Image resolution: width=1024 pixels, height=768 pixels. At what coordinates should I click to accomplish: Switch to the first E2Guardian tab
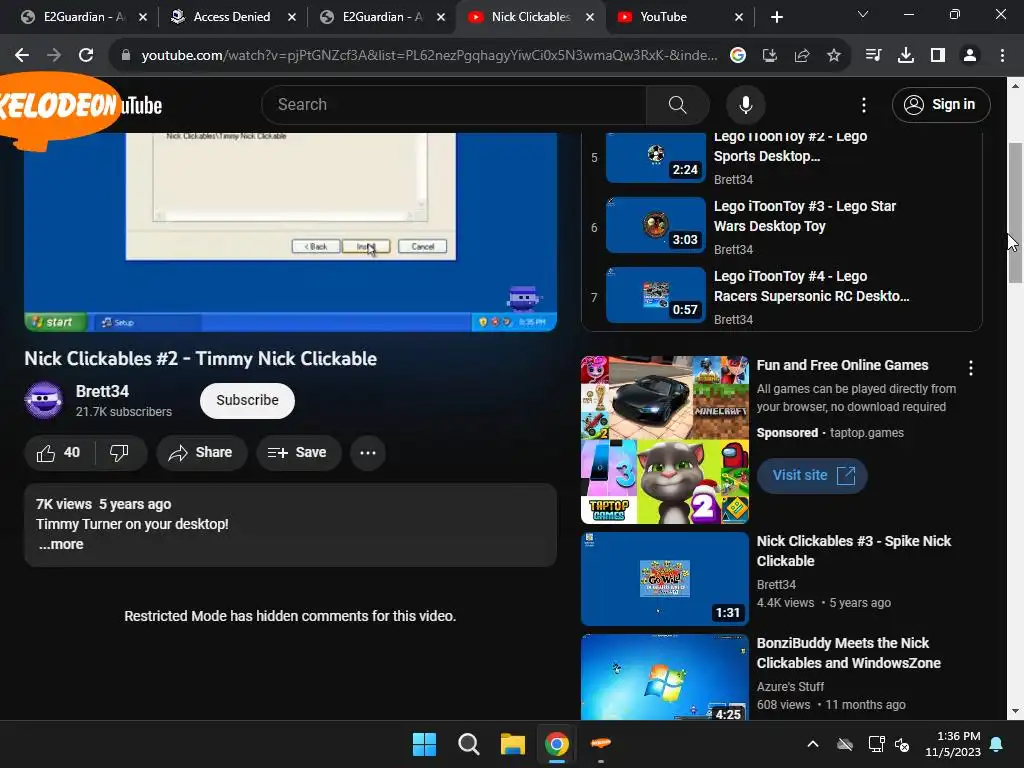tap(84, 17)
